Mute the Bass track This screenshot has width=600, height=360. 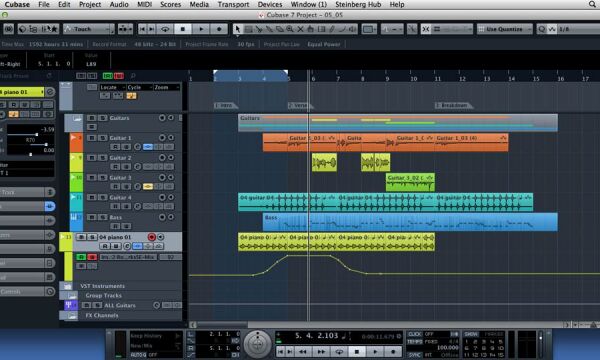tap(92, 217)
